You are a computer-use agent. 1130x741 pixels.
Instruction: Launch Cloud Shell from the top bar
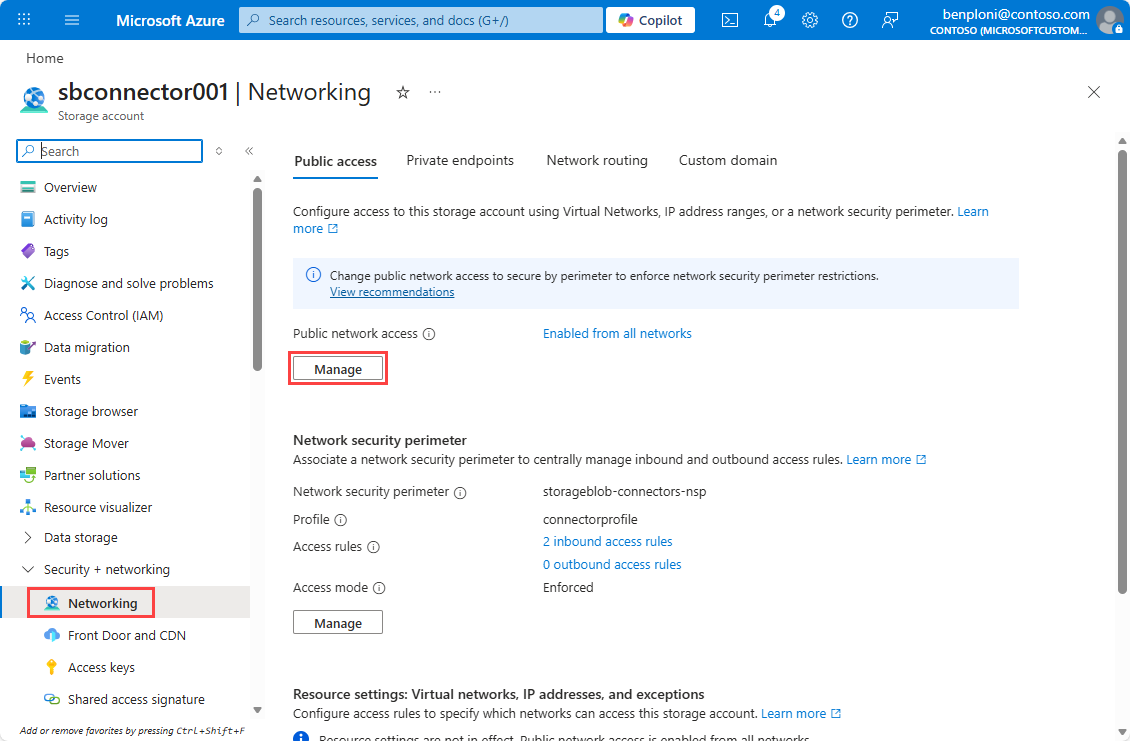729,20
